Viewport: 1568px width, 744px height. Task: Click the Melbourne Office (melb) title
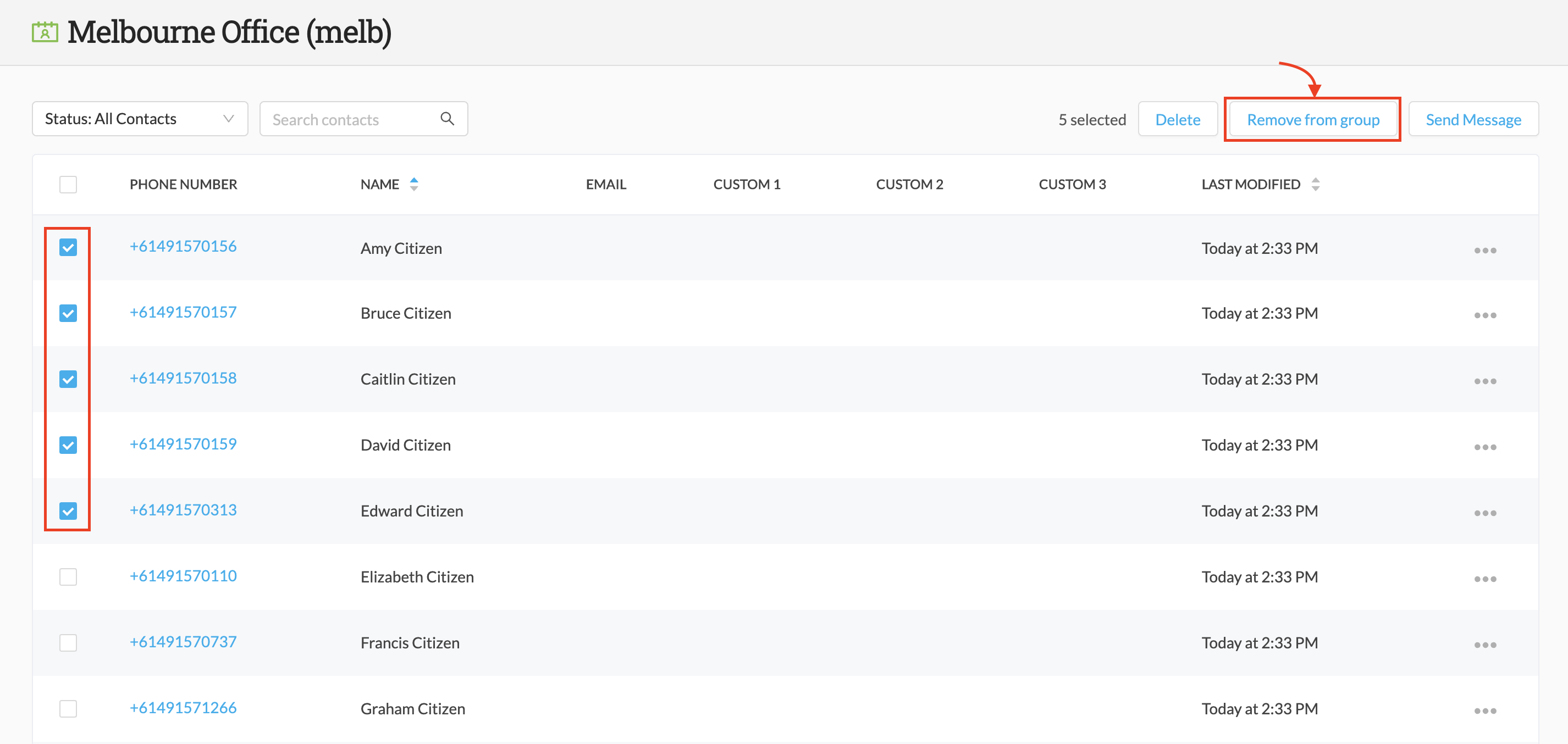[x=229, y=32]
